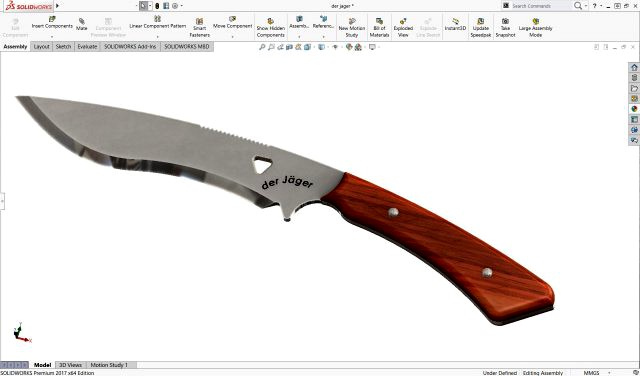Open SOLIDWORKS Add-Ins tab
This screenshot has width=640, height=376.
pos(130,47)
